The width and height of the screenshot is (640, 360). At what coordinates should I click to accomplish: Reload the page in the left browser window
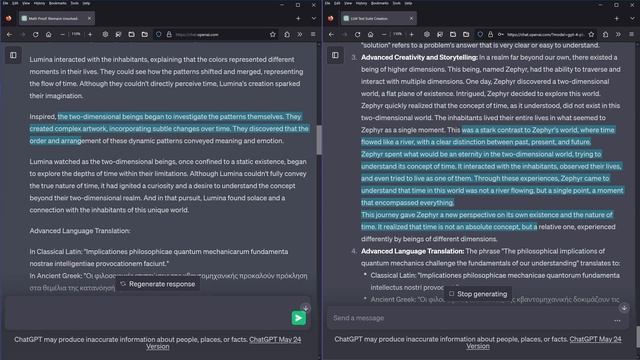pyautogui.click(x=36, y=35)
